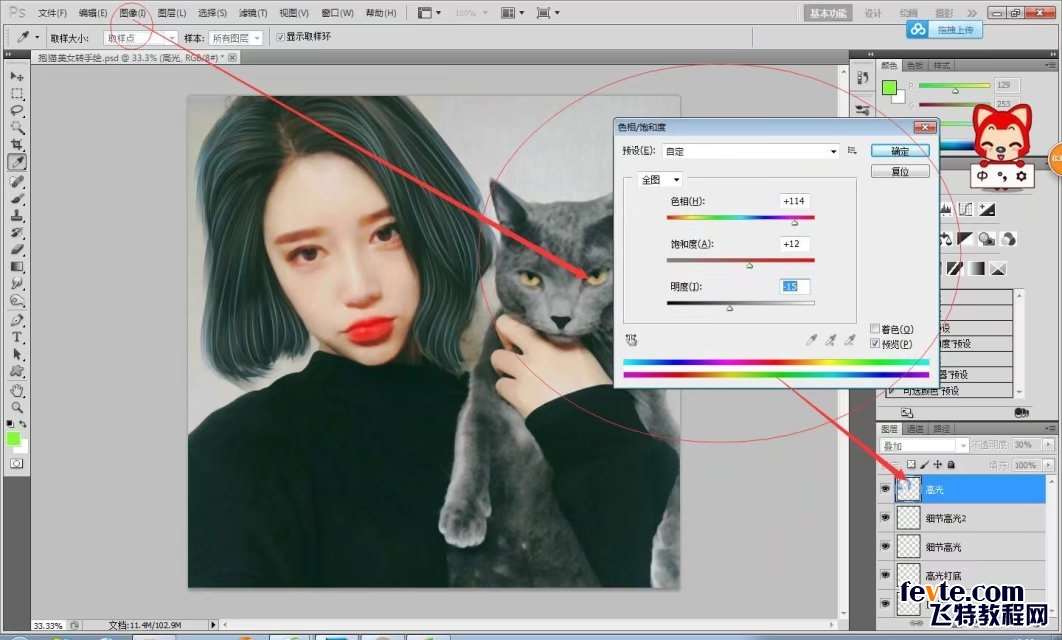1062x640 pixels.
Task: Select the Horizontal Type tool
Action: click(x=17, y=337)
